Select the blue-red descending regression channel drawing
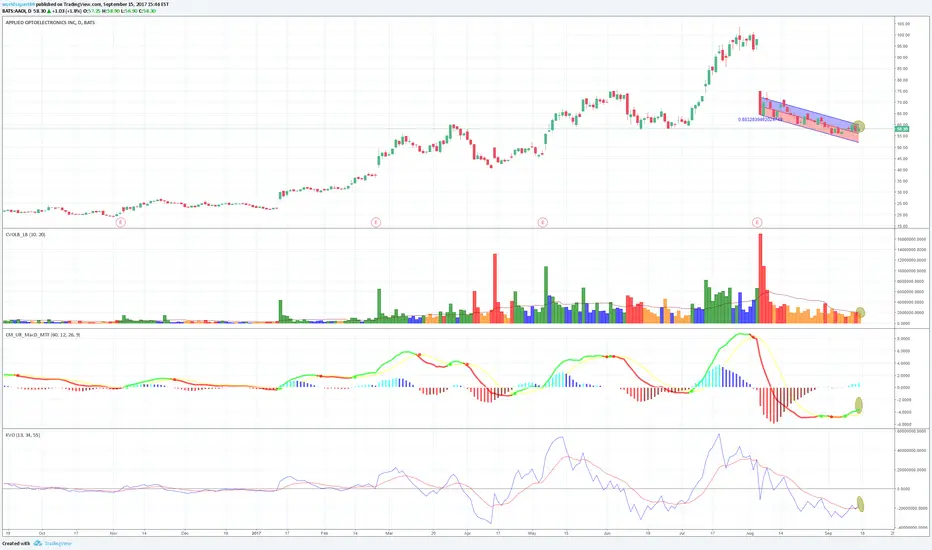The height and width of the screenshot is (550, 932). click(x=808, y=119)
